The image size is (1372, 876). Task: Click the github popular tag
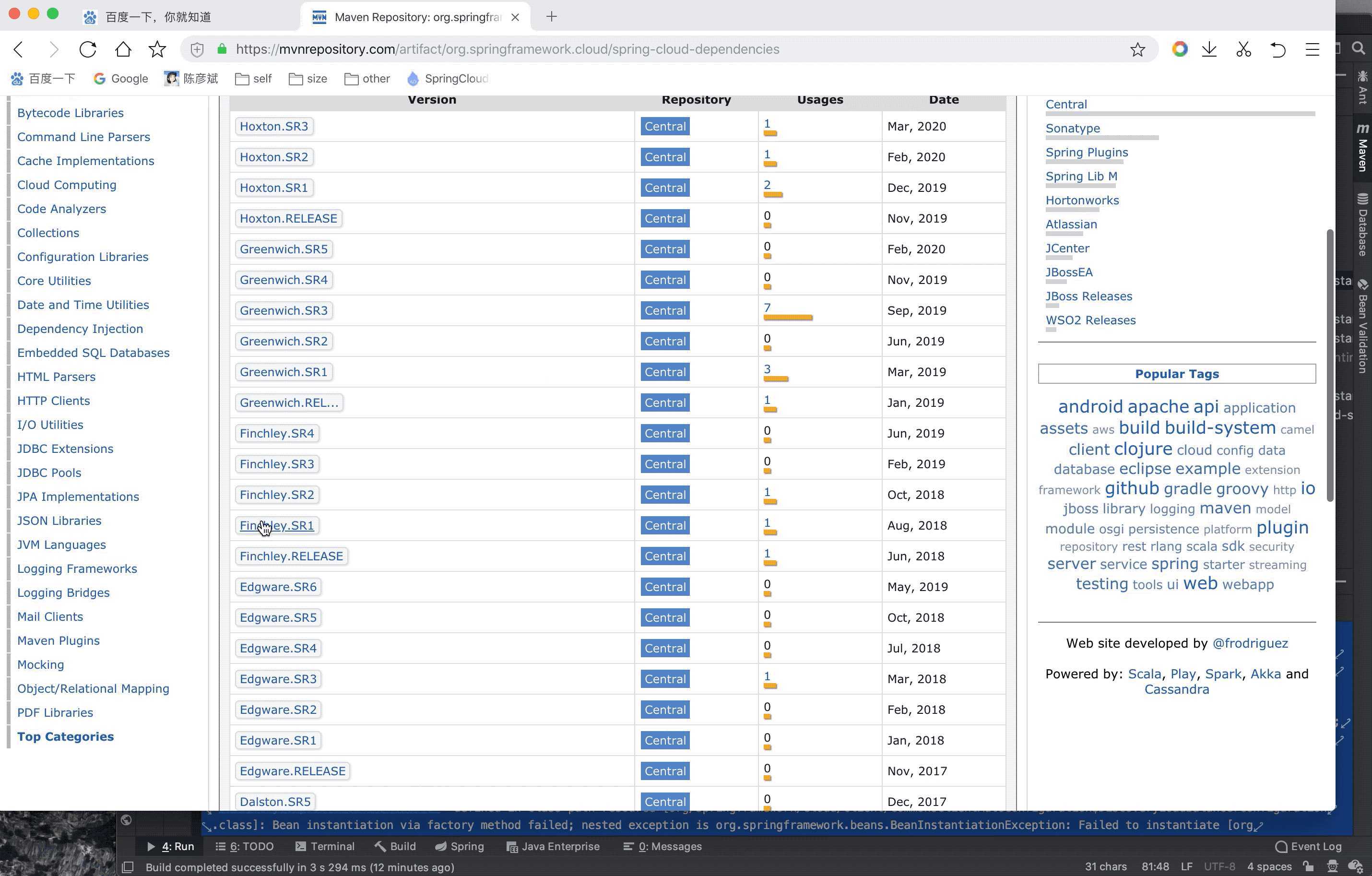click(1132, 488)
